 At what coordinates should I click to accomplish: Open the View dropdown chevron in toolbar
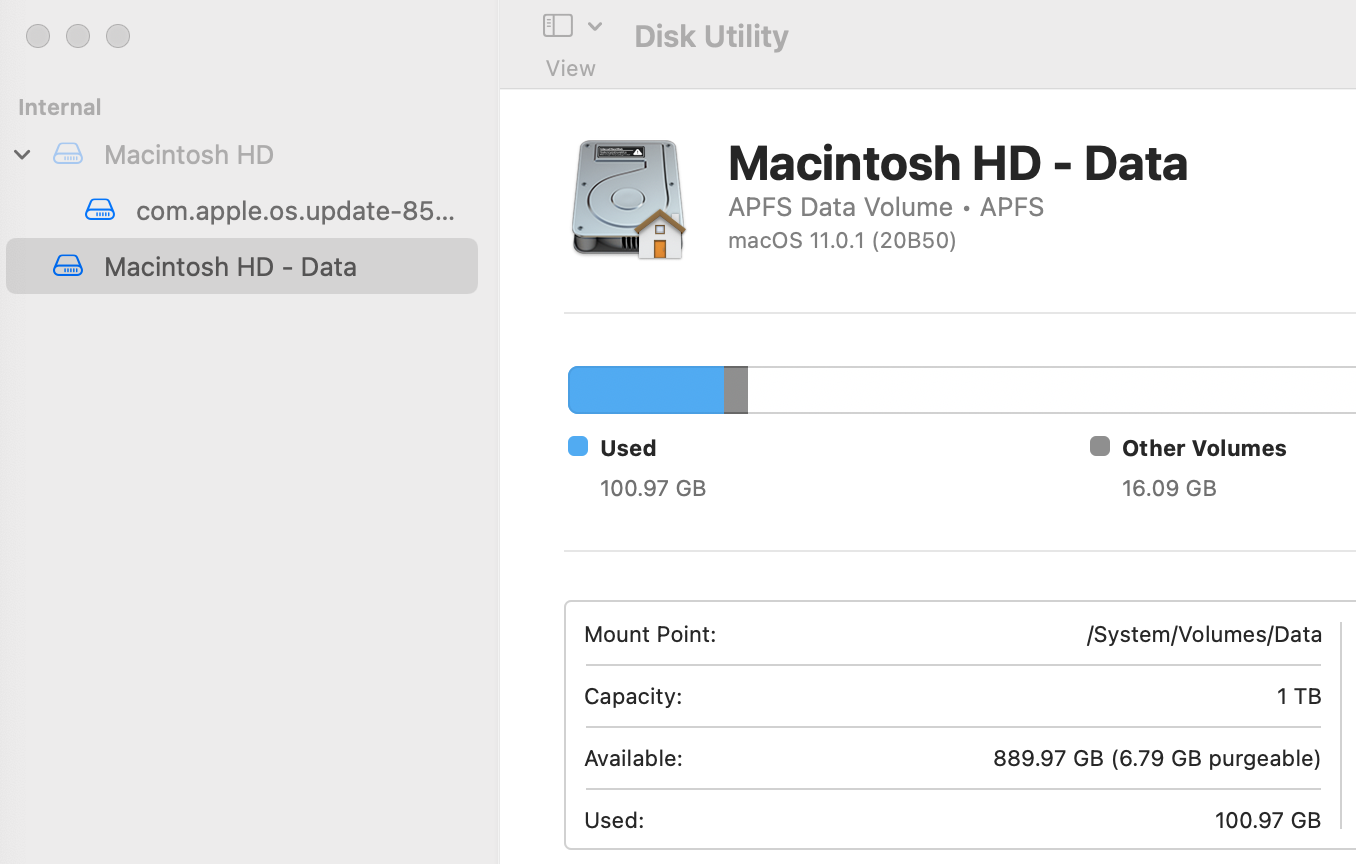[x=595, y=26]
